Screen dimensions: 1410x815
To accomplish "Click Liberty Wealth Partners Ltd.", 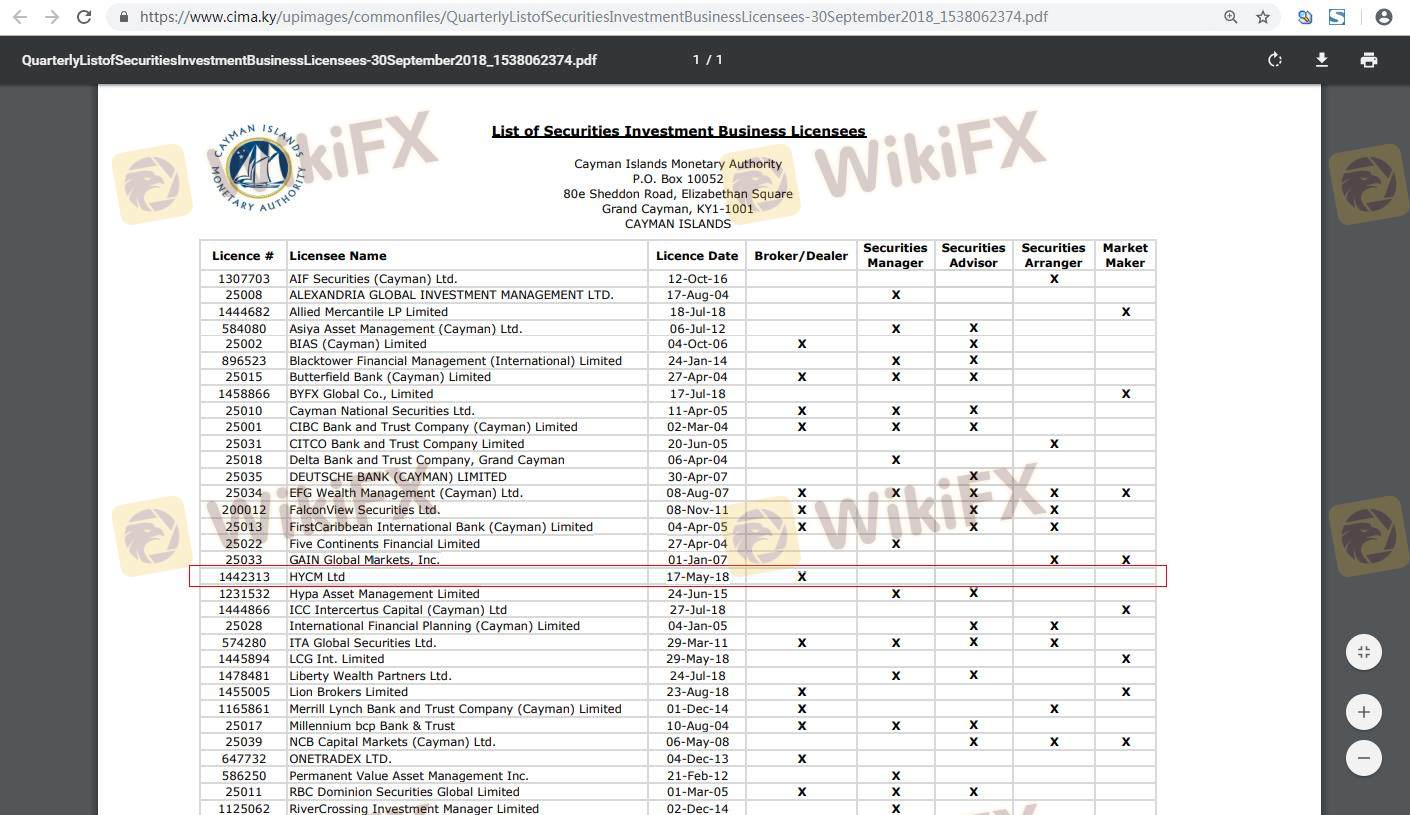I will click(370, 676).
